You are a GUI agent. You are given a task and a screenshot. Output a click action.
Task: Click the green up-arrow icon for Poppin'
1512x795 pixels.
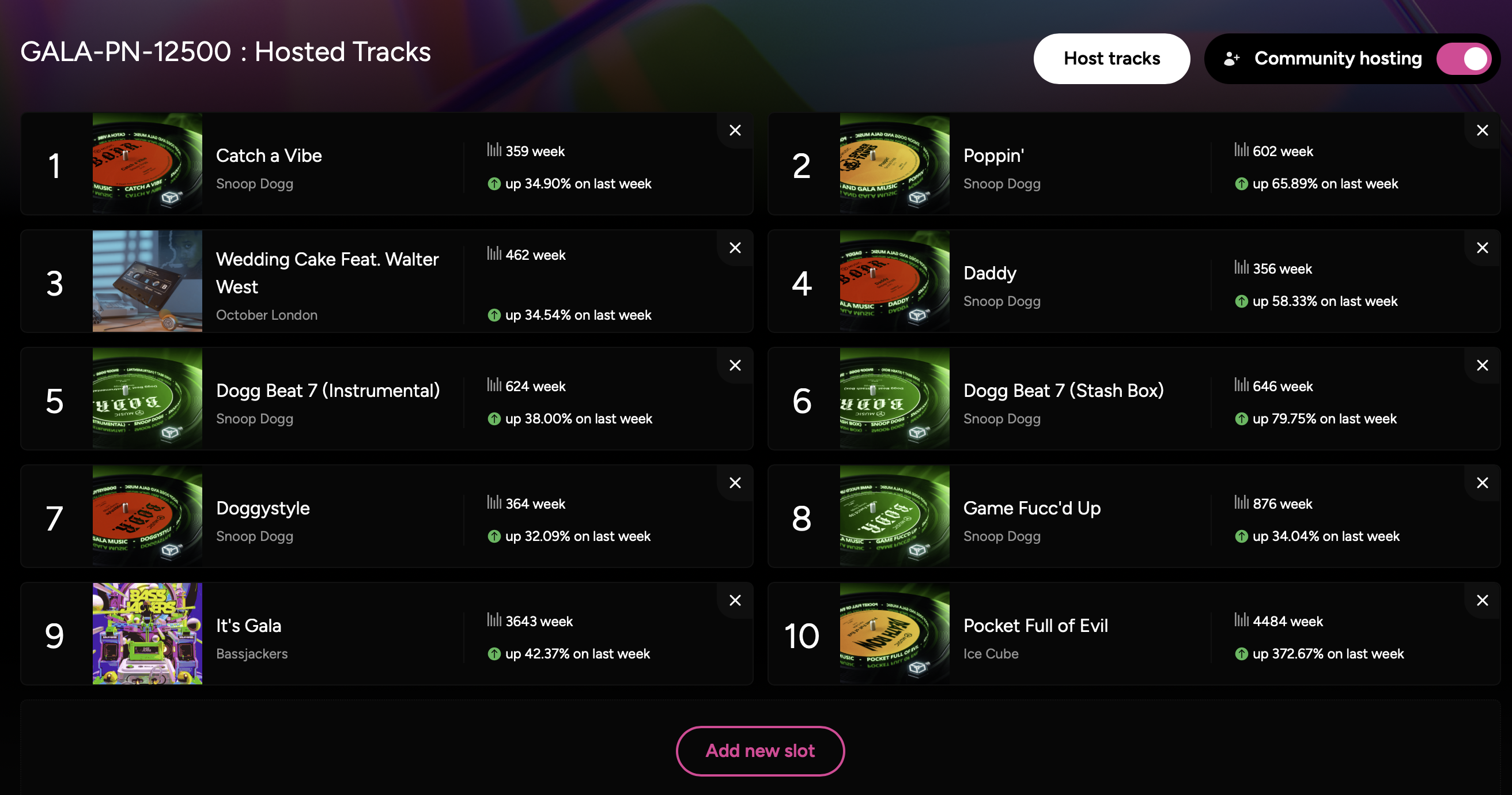pos(1241,184)
